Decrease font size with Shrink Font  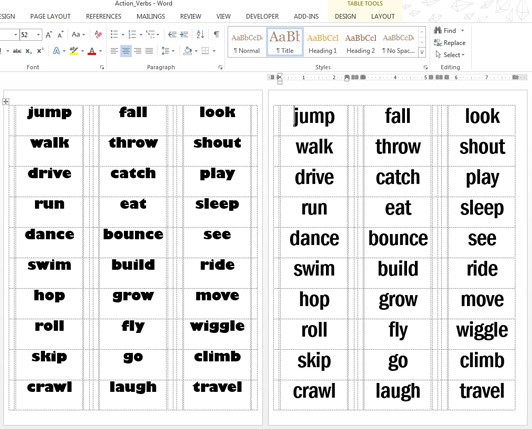pyautogui.click(x=60, y=35)
